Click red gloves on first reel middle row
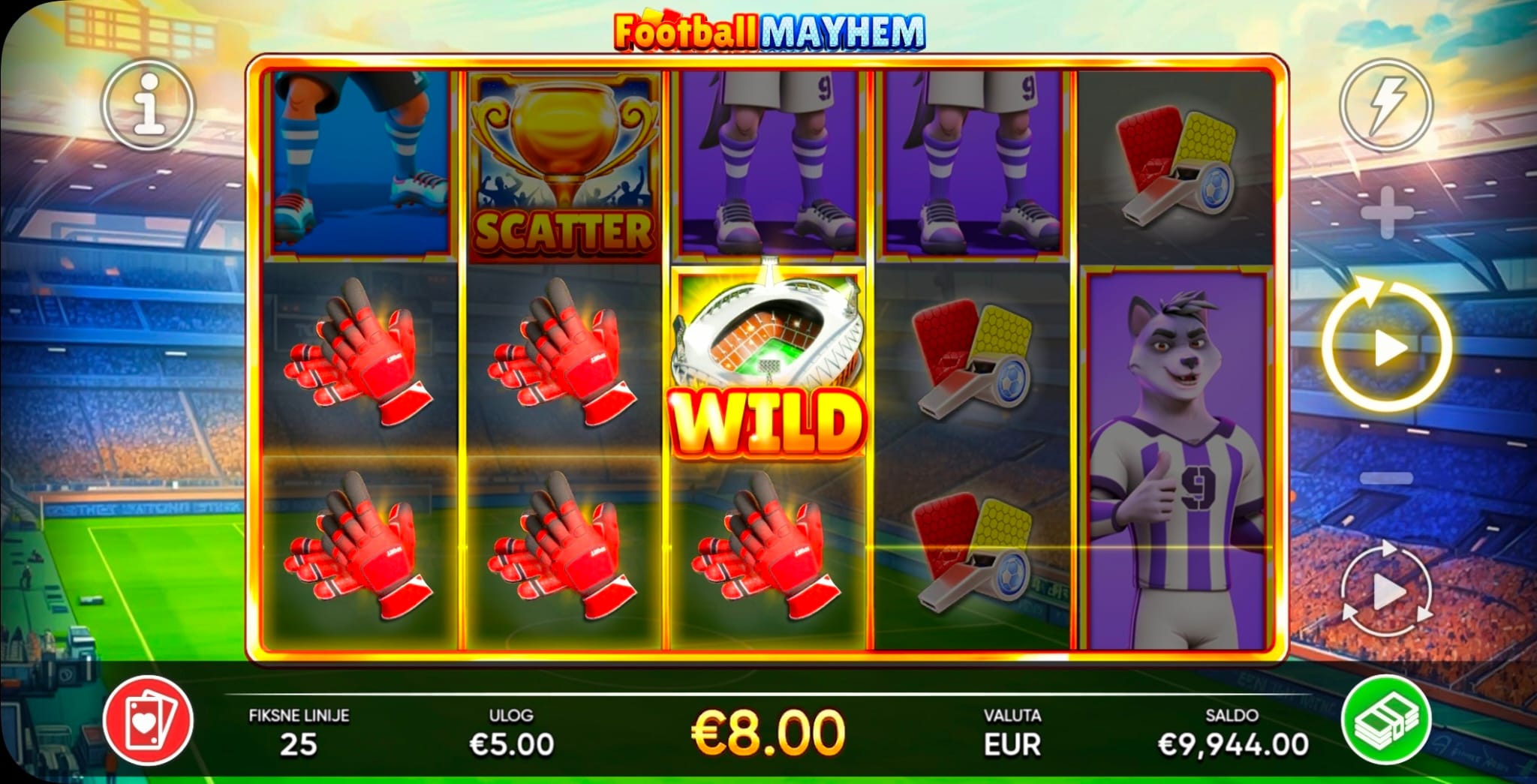Image resolution: width=1537 pixels, height=784 pixels. coord(360,351)
